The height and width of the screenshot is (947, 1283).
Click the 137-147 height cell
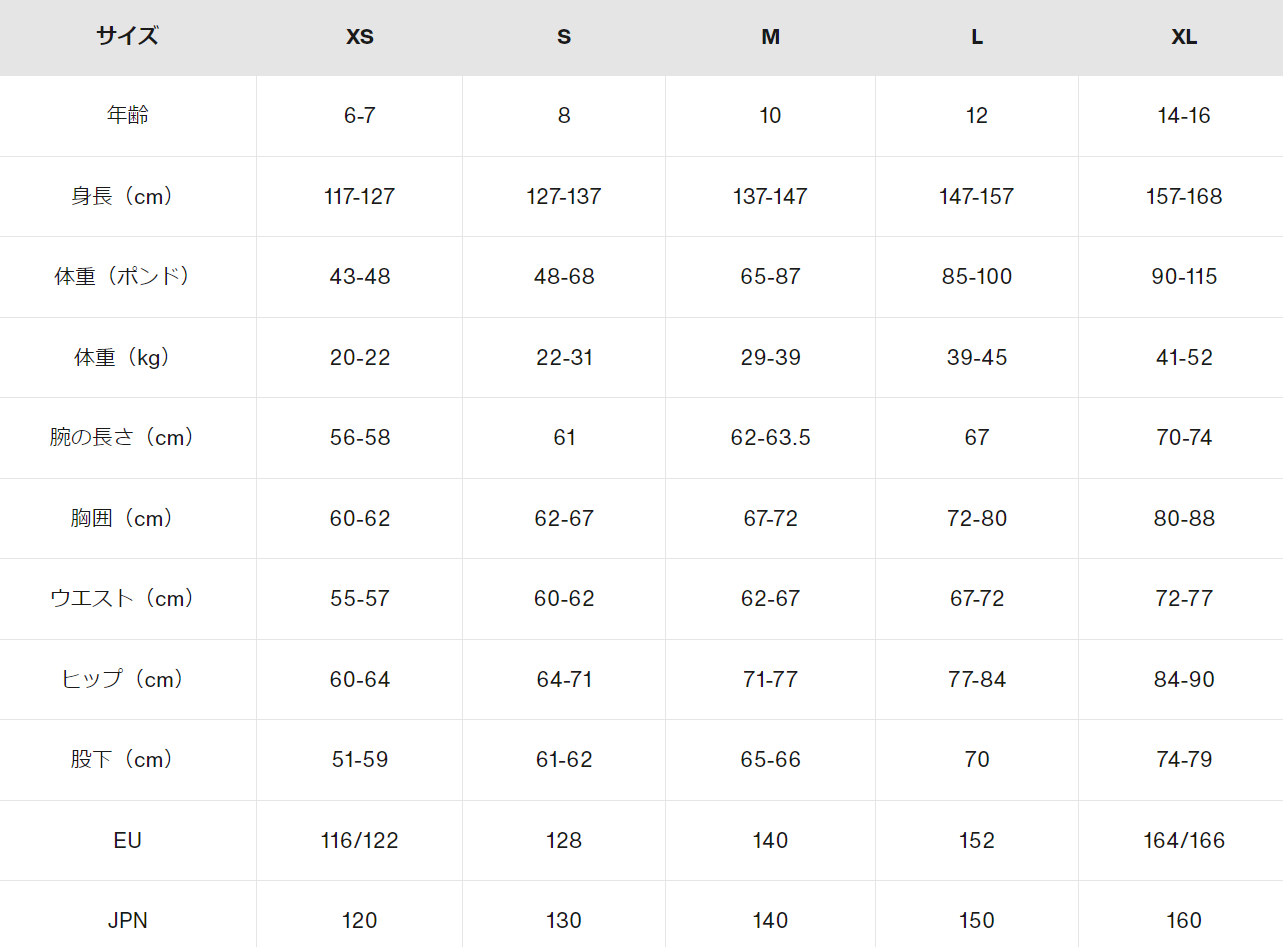pyautogui.click(x=770, y=196)
